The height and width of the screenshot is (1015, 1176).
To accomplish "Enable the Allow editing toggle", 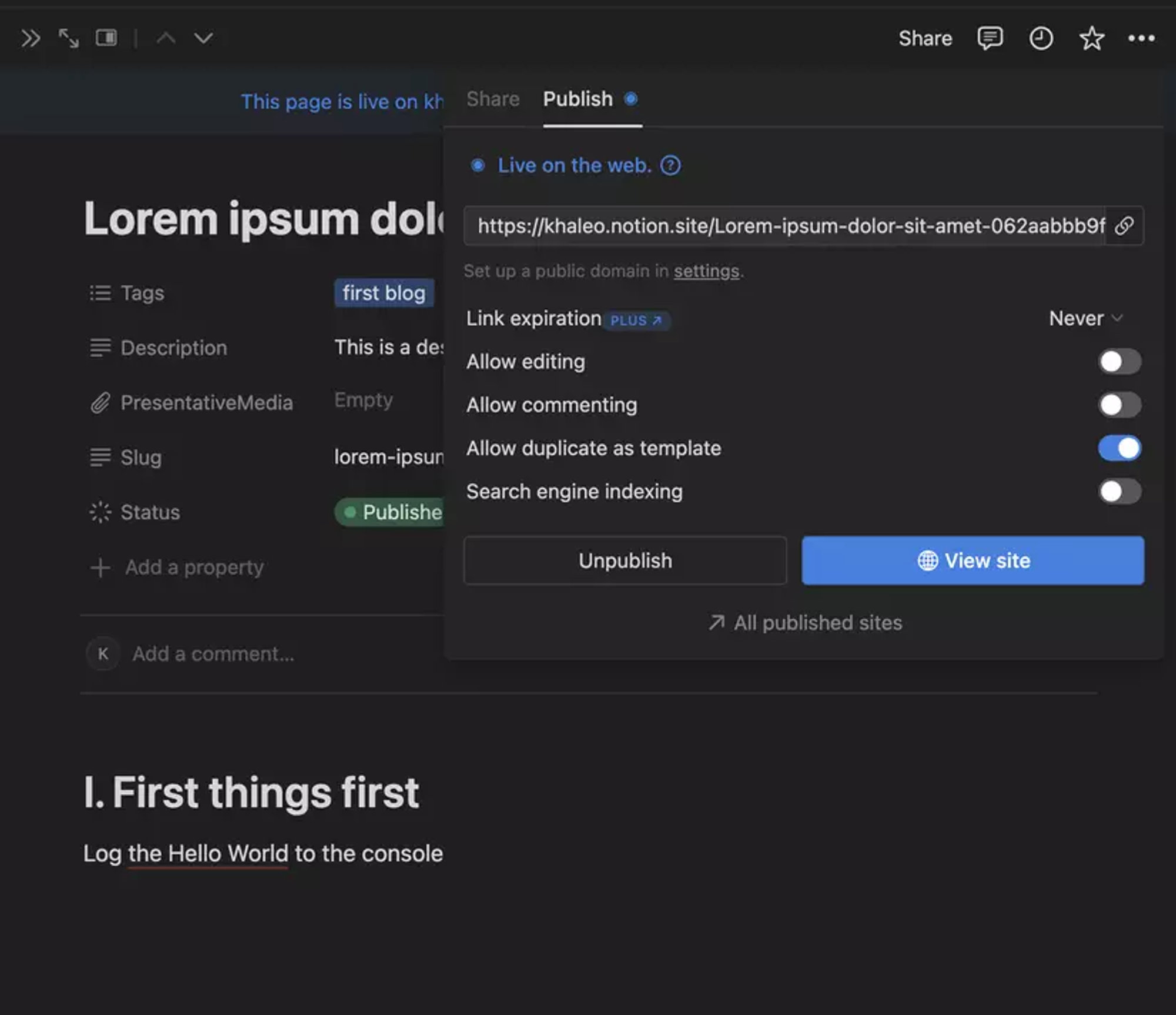I will [x=1120, y=362].
